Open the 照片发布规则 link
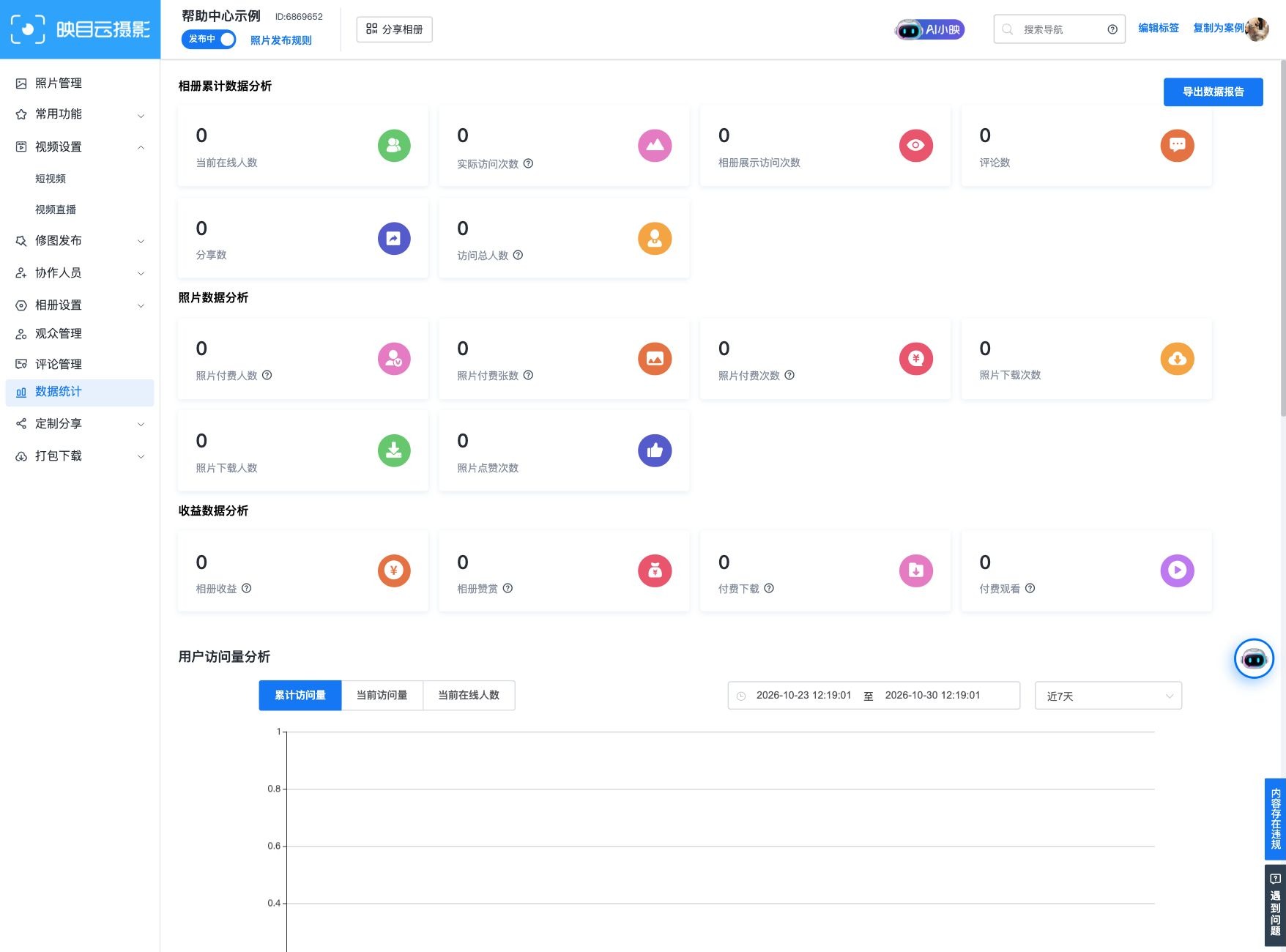The width and height of the screenshot is (1286, 952). click(x=281, y=40)
